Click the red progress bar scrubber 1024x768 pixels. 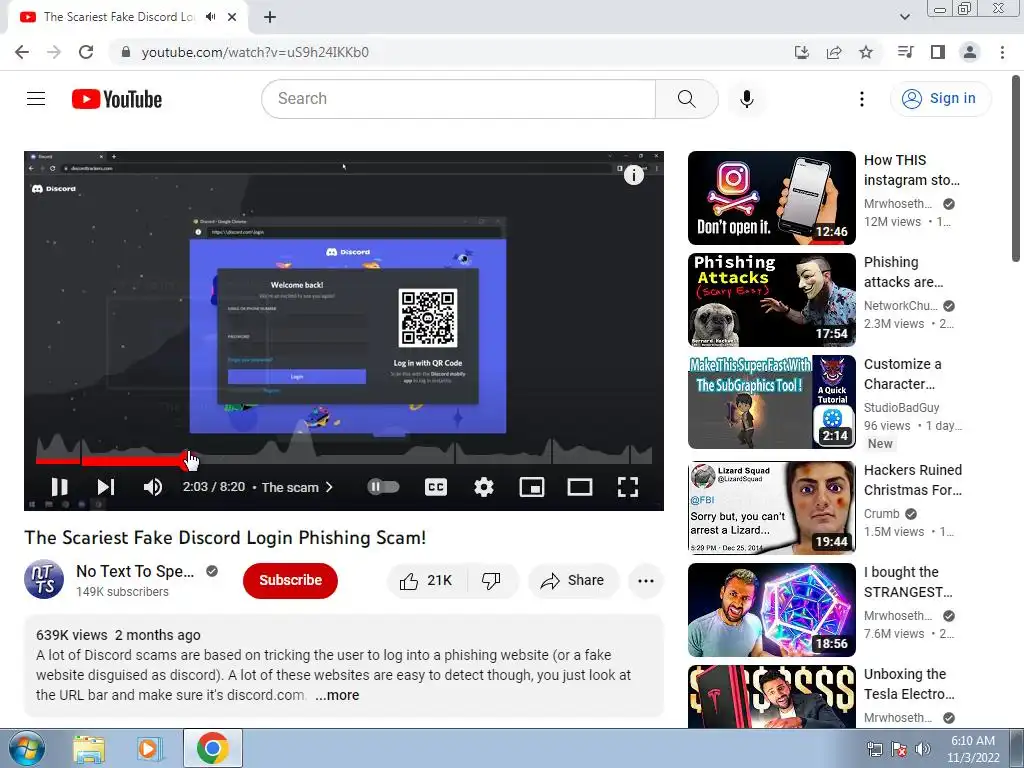click(x=187, y=460)
